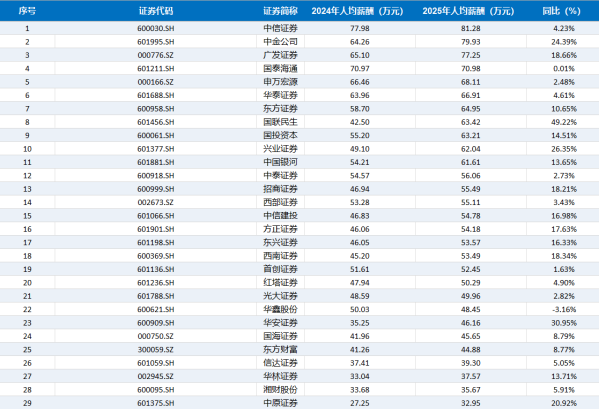Click the value 1.63%

point(564,269)
